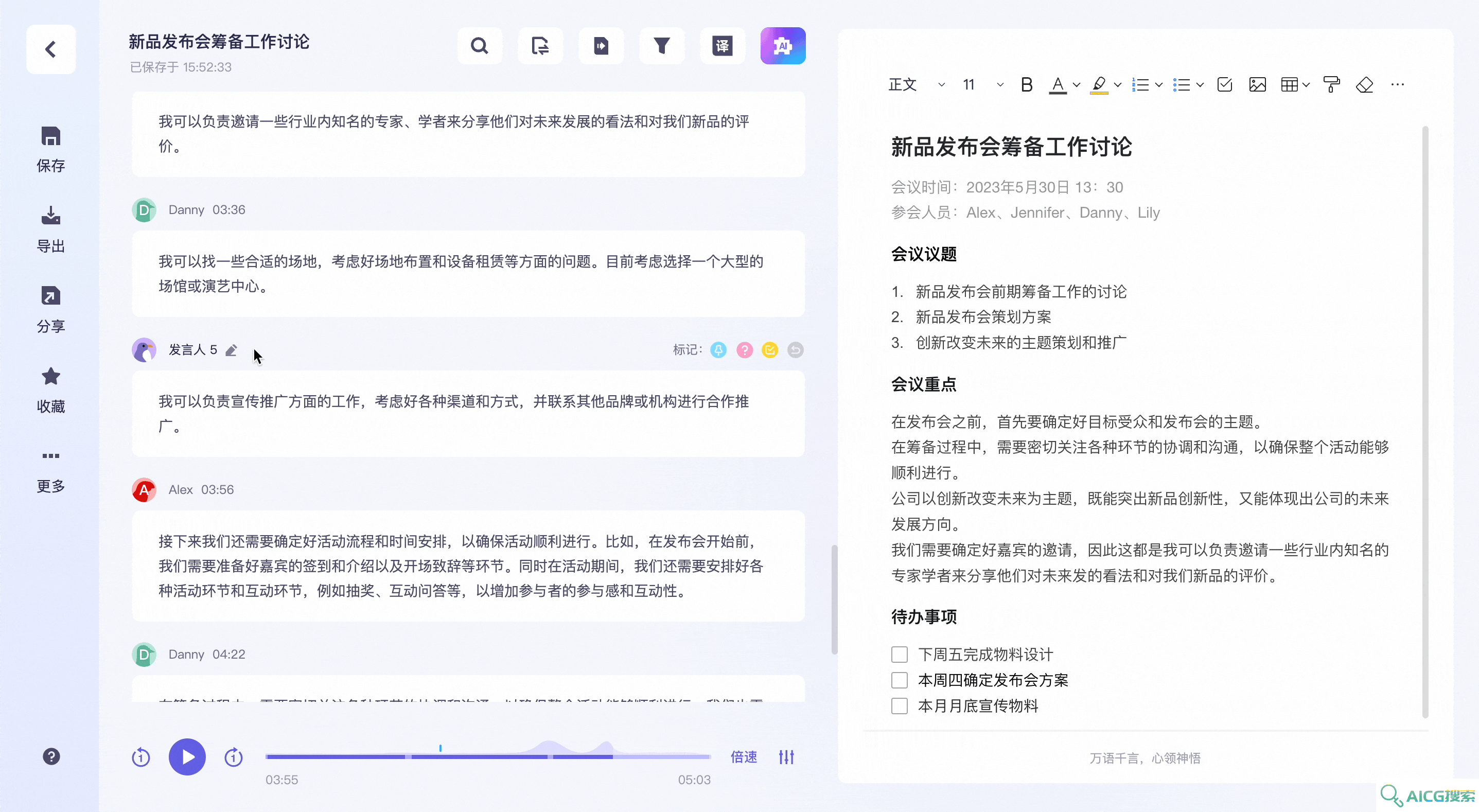Click the 收藏 star favorite icon

pyautogui.click(x=50, y=377)
